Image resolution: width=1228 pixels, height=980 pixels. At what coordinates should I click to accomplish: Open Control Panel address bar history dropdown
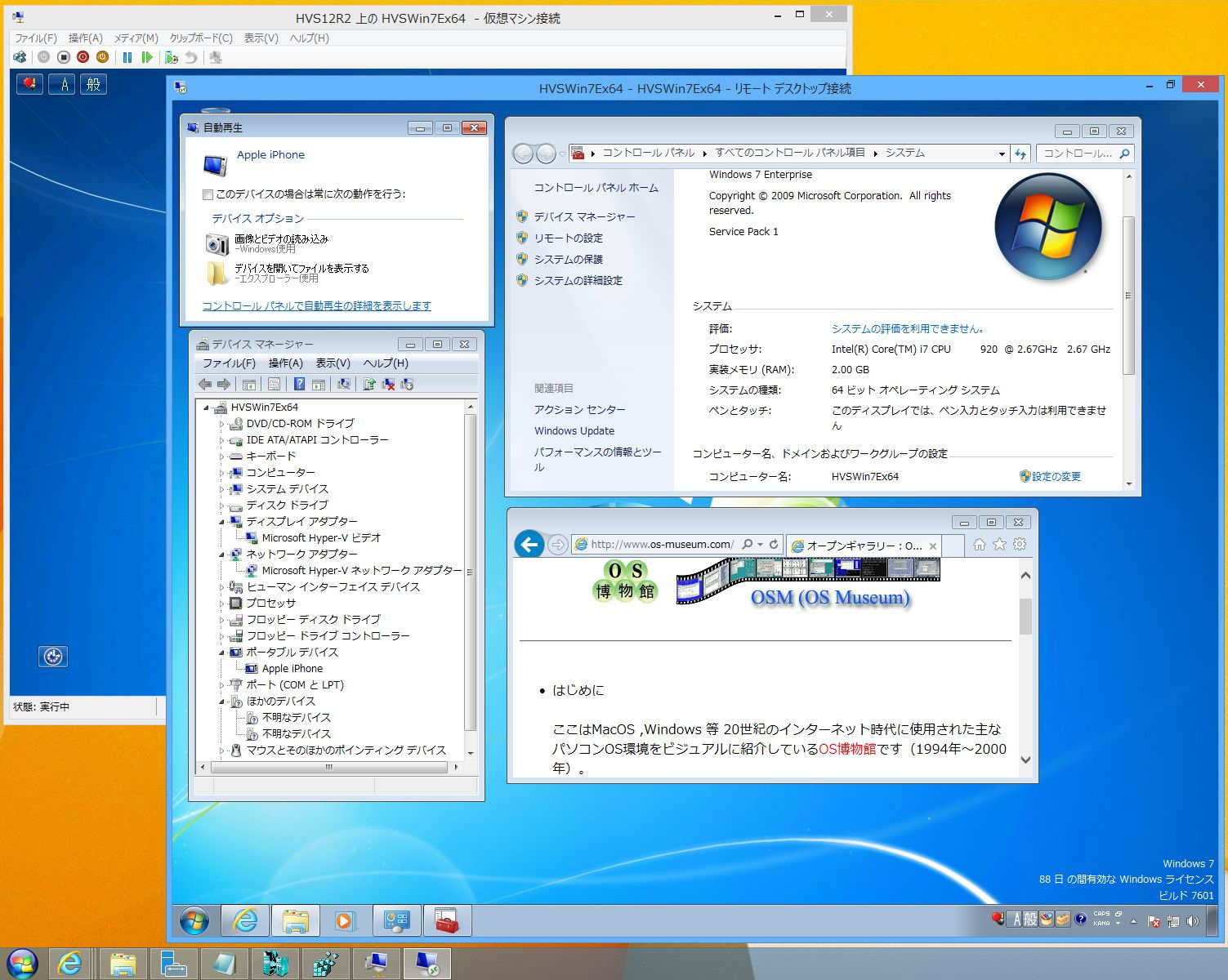pyautogui.click(x=1002, y=154)
